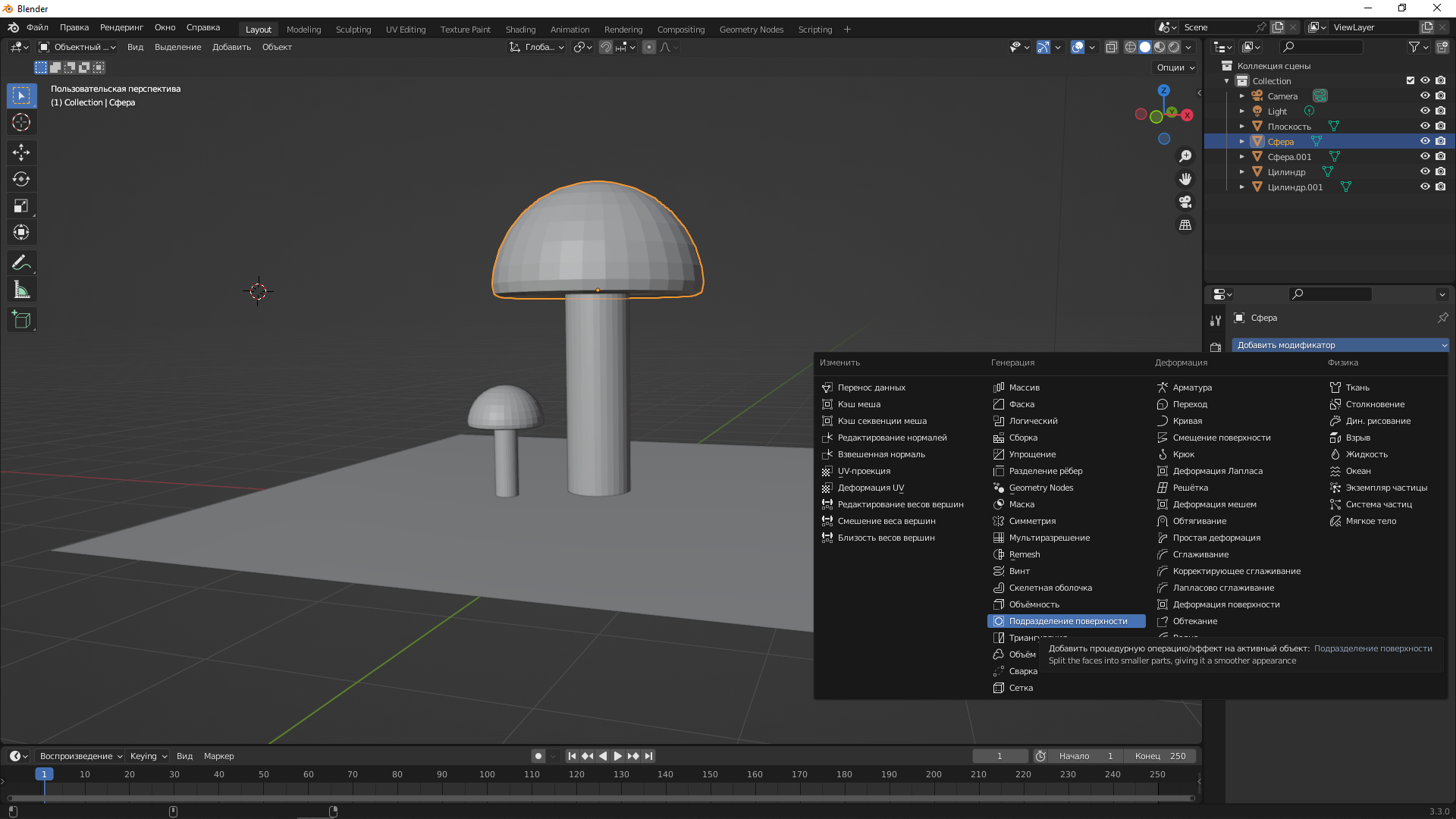Pin the Сфера properties panel
Screen dimensions: 1456x819
click(1442, 318)
